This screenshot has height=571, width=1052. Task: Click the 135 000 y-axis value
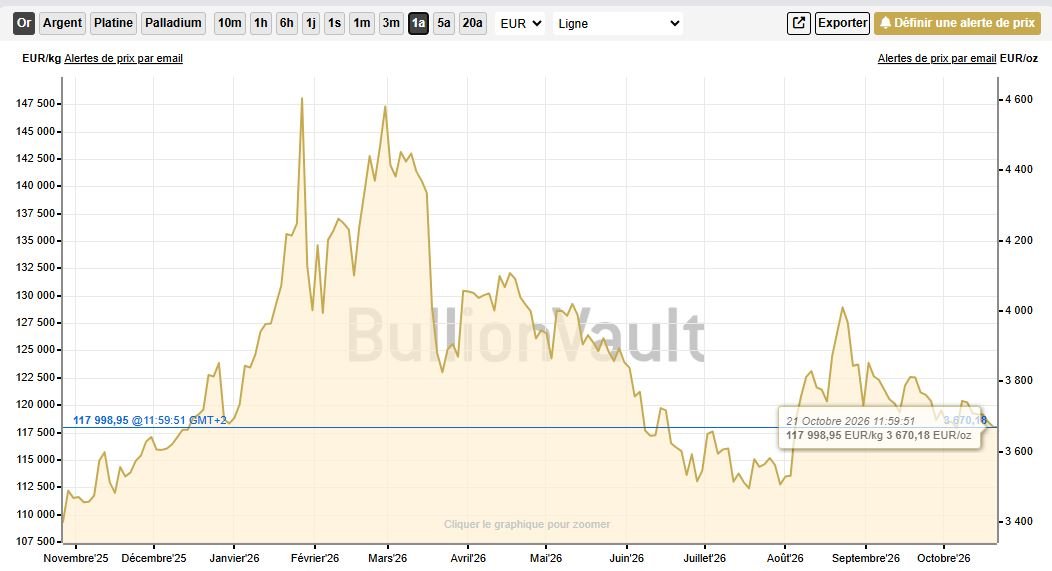(x=36, y=240)
